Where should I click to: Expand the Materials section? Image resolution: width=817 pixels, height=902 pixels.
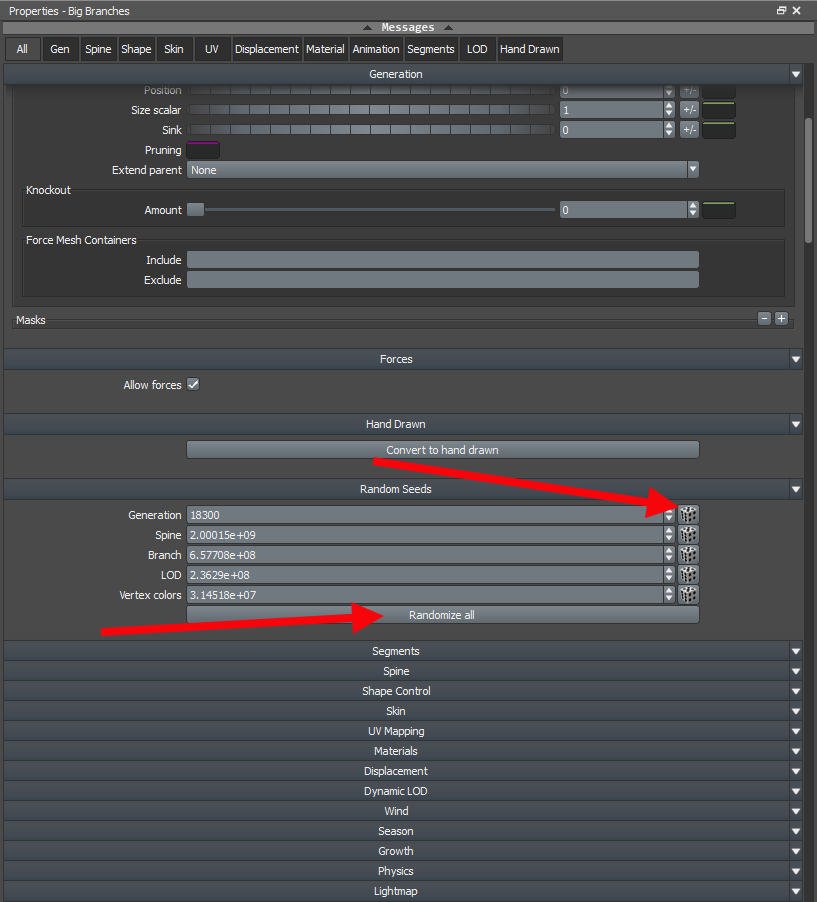point(403,751)
